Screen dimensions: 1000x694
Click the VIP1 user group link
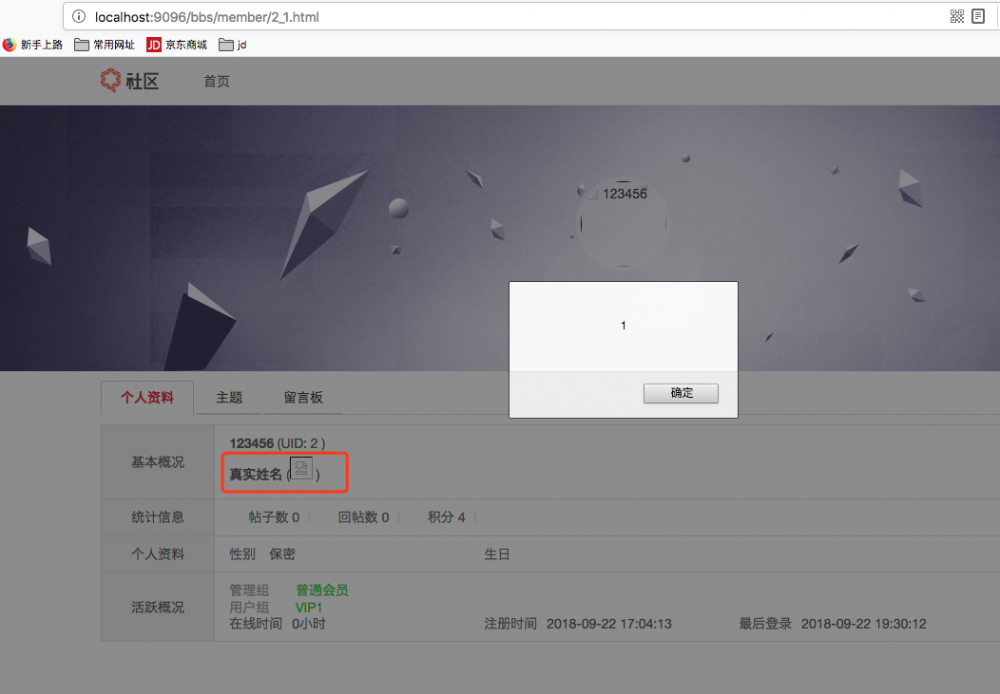tap(309, 607)
